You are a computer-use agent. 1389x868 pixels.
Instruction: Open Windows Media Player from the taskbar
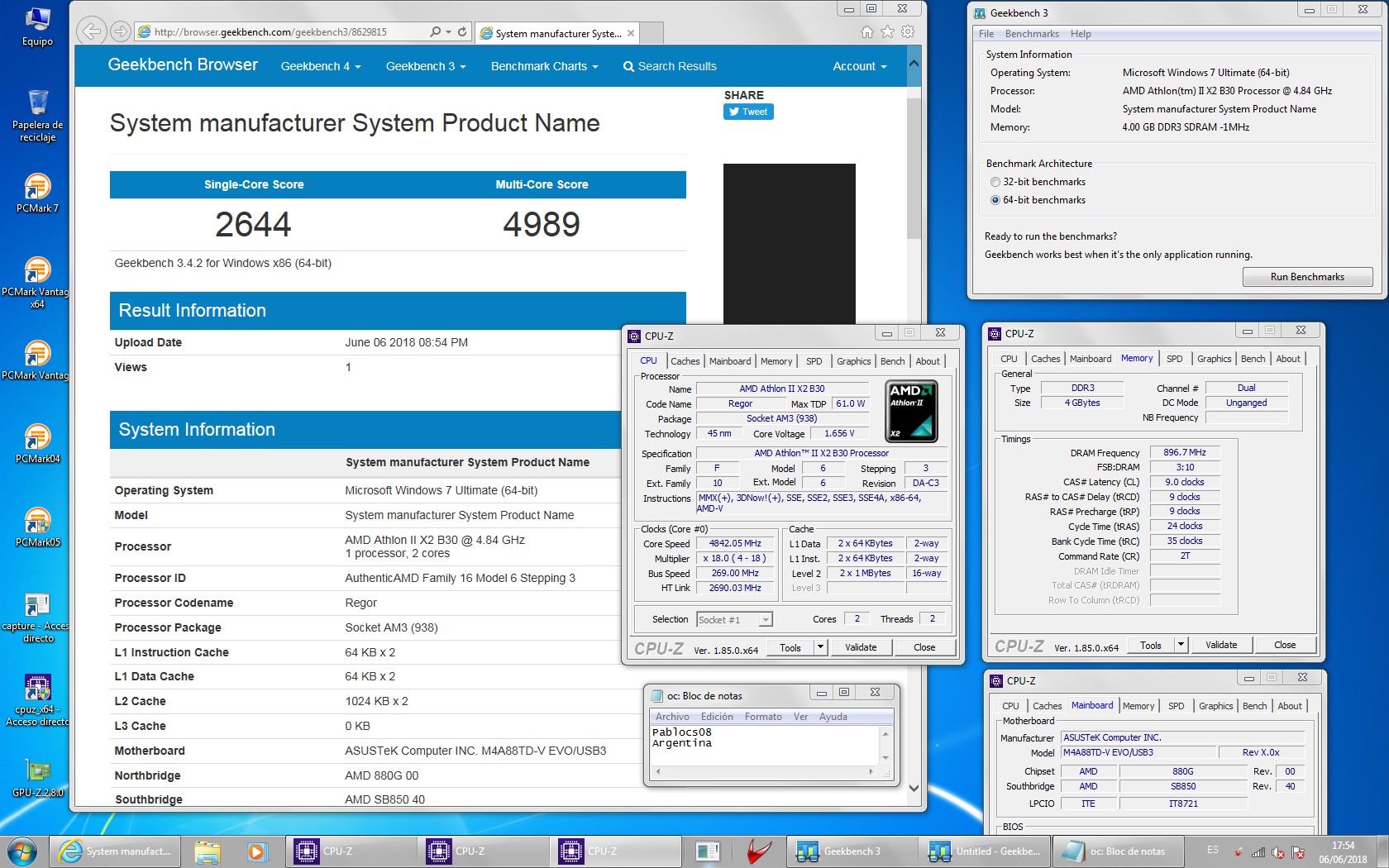[256, 851]
